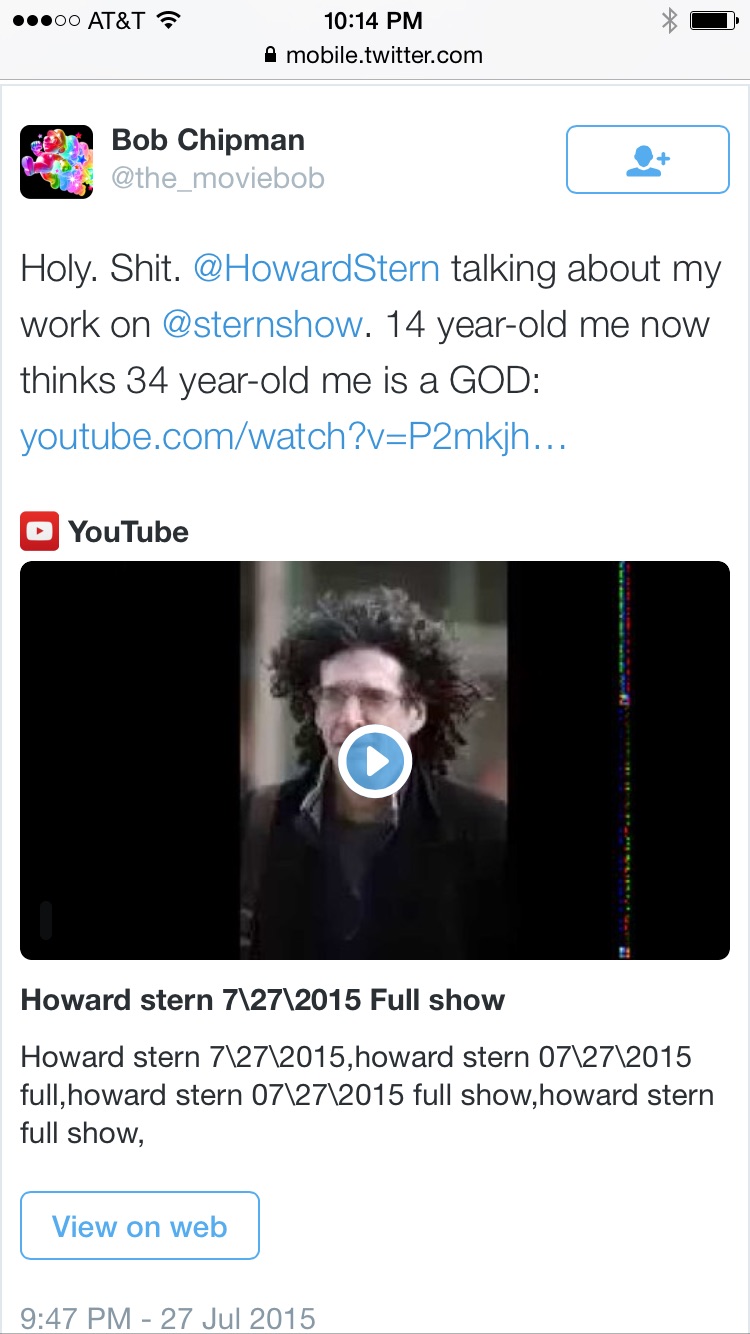Tap the follow user icon button
Viewport: 750px width, 1334px height.
click(647, 159)
